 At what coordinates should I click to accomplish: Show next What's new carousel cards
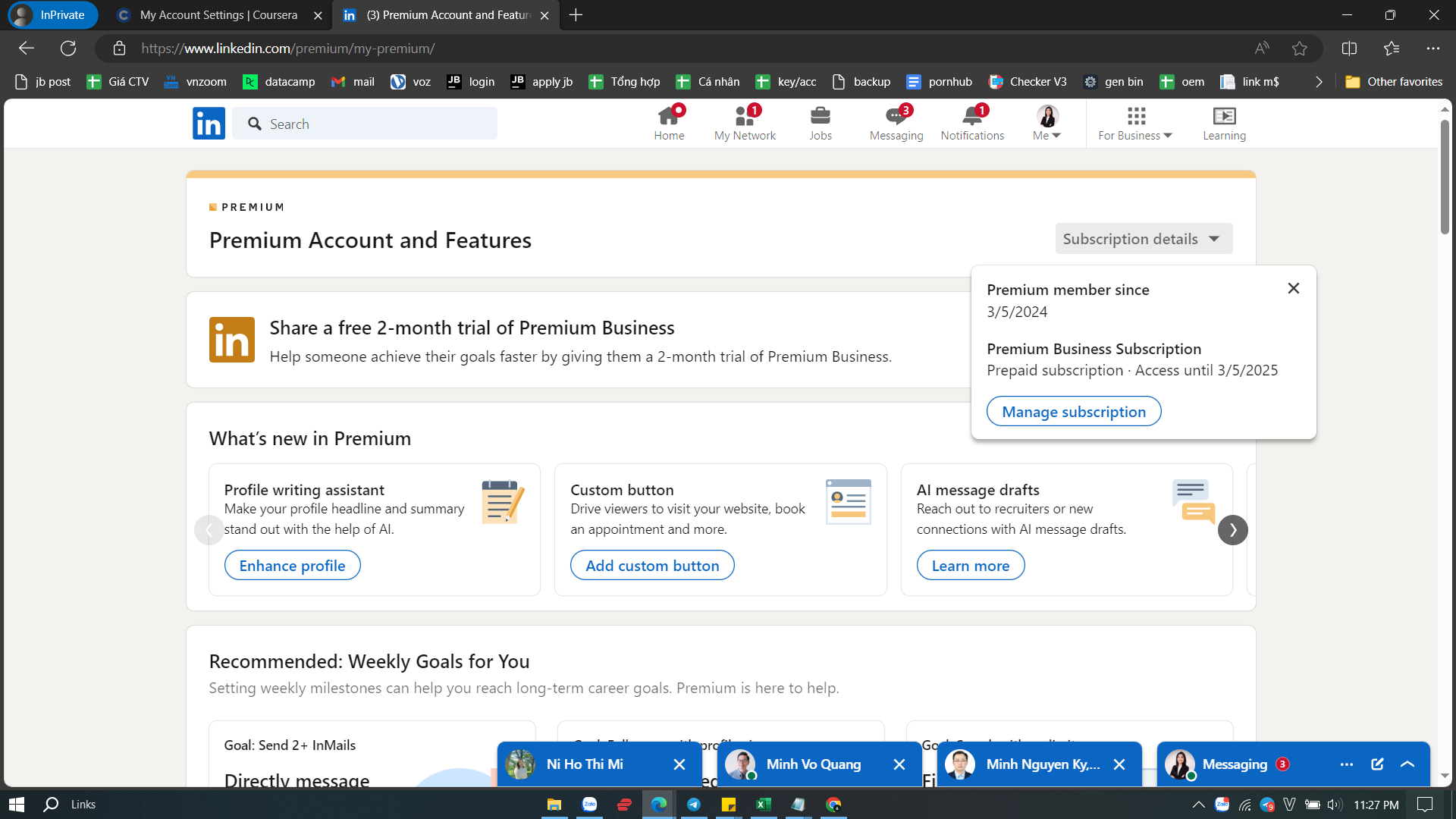click(1233, 530)
